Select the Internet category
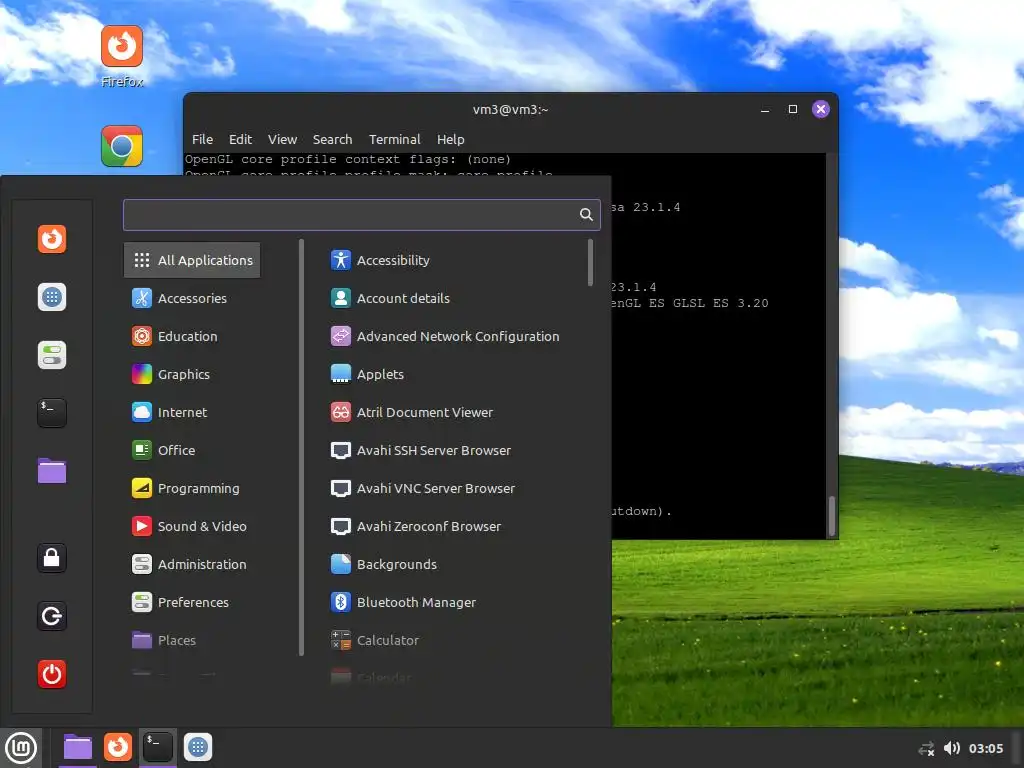 192,412
